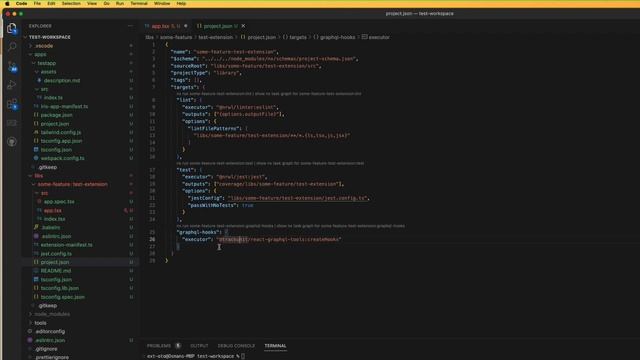Collapse the testapp folder
This screenshot has width=640, height=360.
(33, 63)
